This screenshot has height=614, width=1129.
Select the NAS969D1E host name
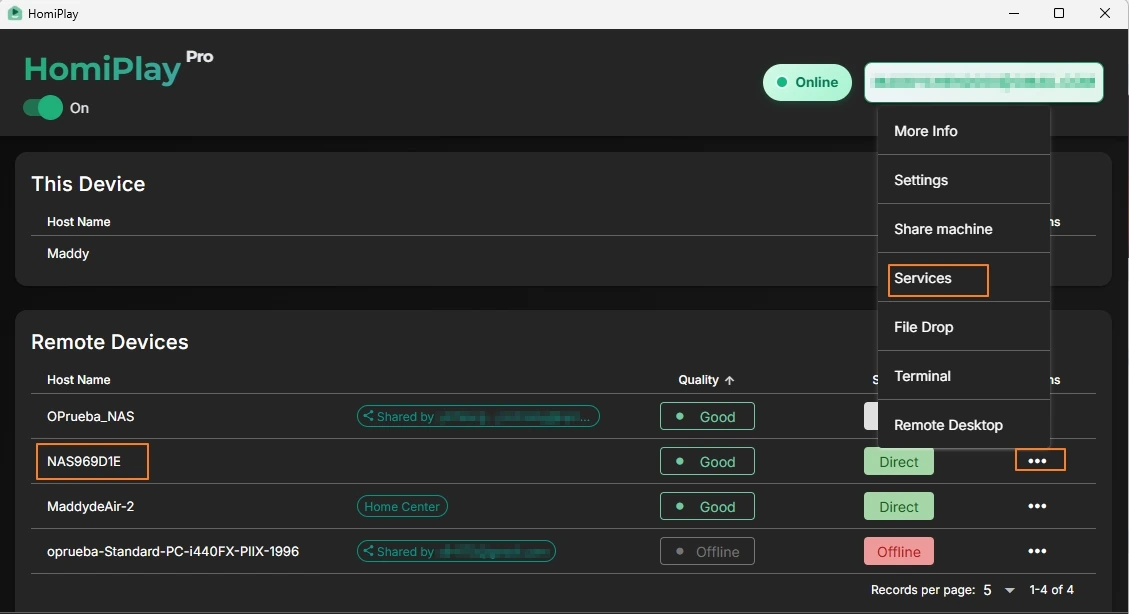coord(84,461)
